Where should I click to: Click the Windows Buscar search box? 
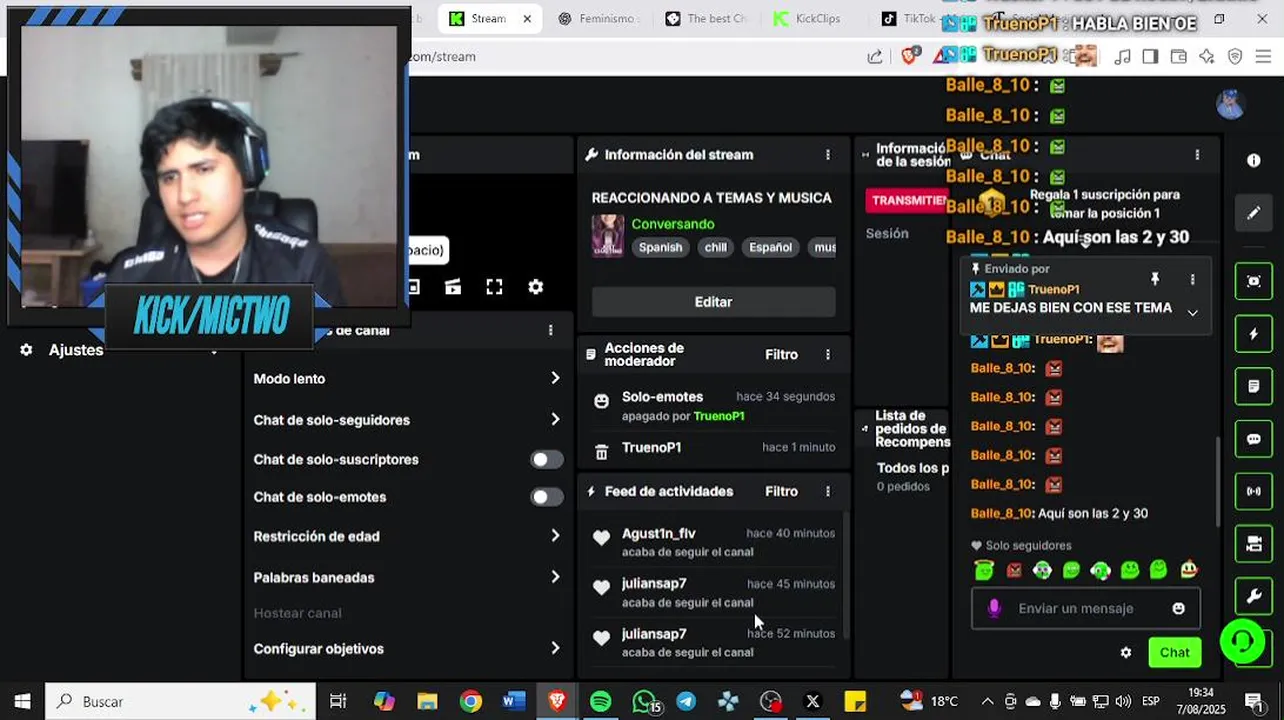click(x=180, y=702)
